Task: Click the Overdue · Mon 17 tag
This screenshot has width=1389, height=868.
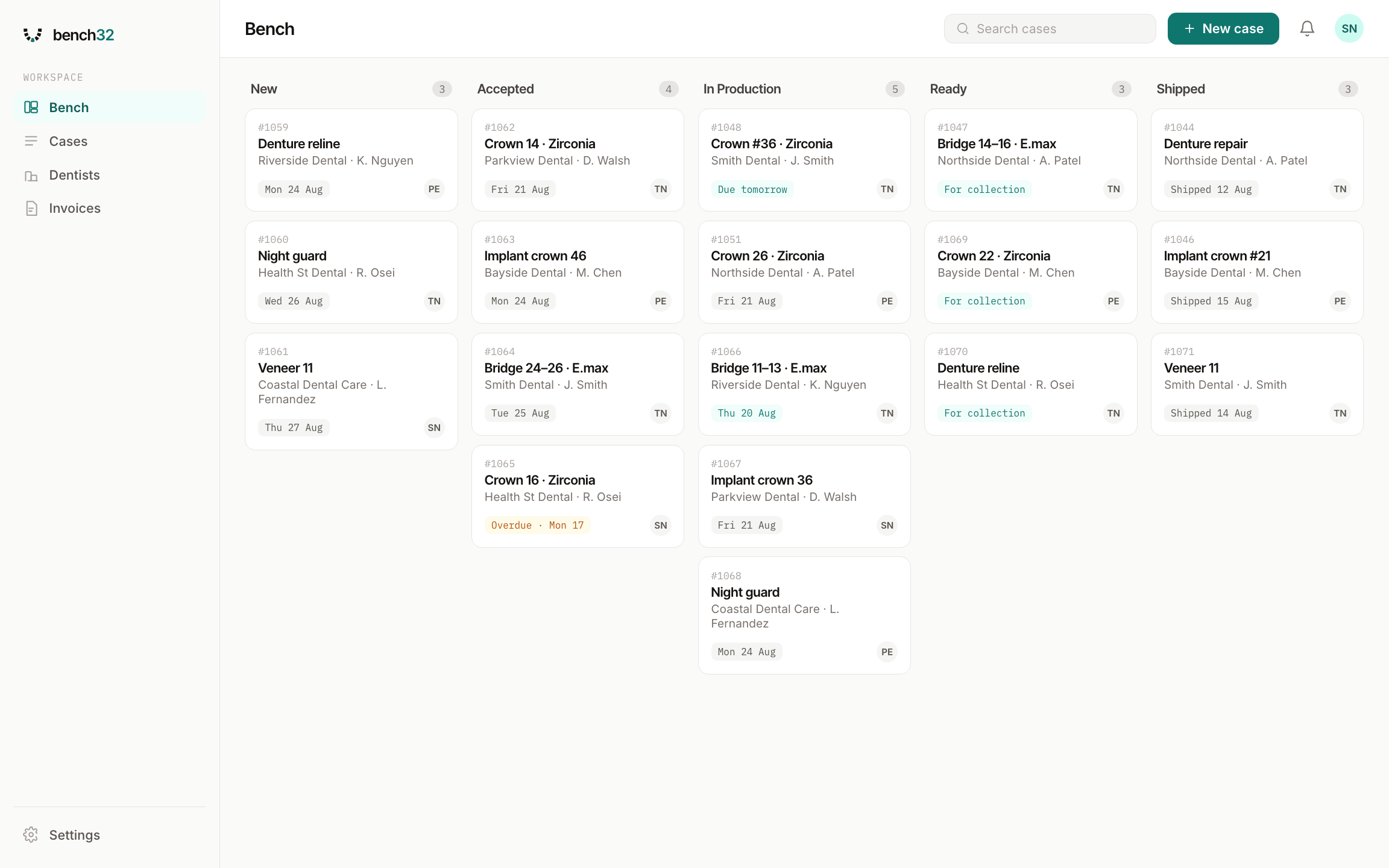Action: (x=537, y=525)
